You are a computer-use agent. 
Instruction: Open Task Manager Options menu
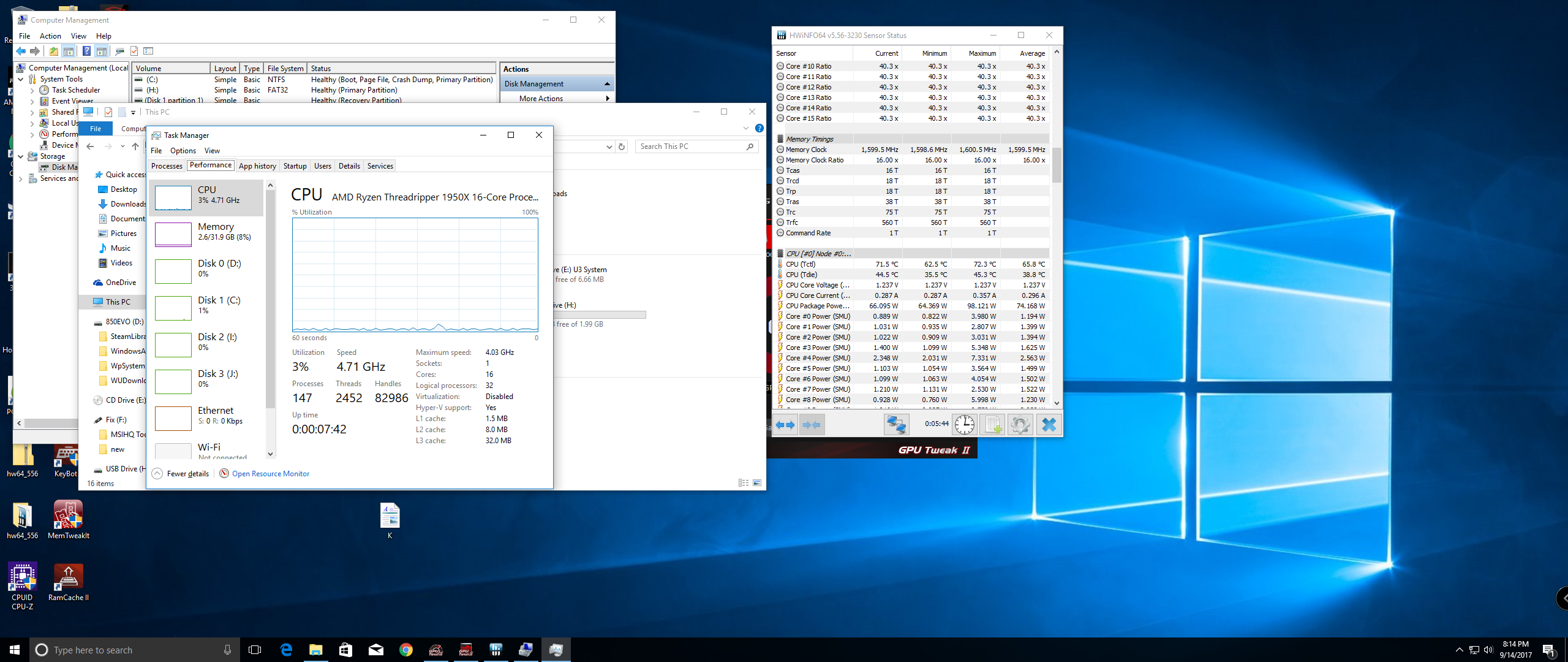(x=183, y=151)
